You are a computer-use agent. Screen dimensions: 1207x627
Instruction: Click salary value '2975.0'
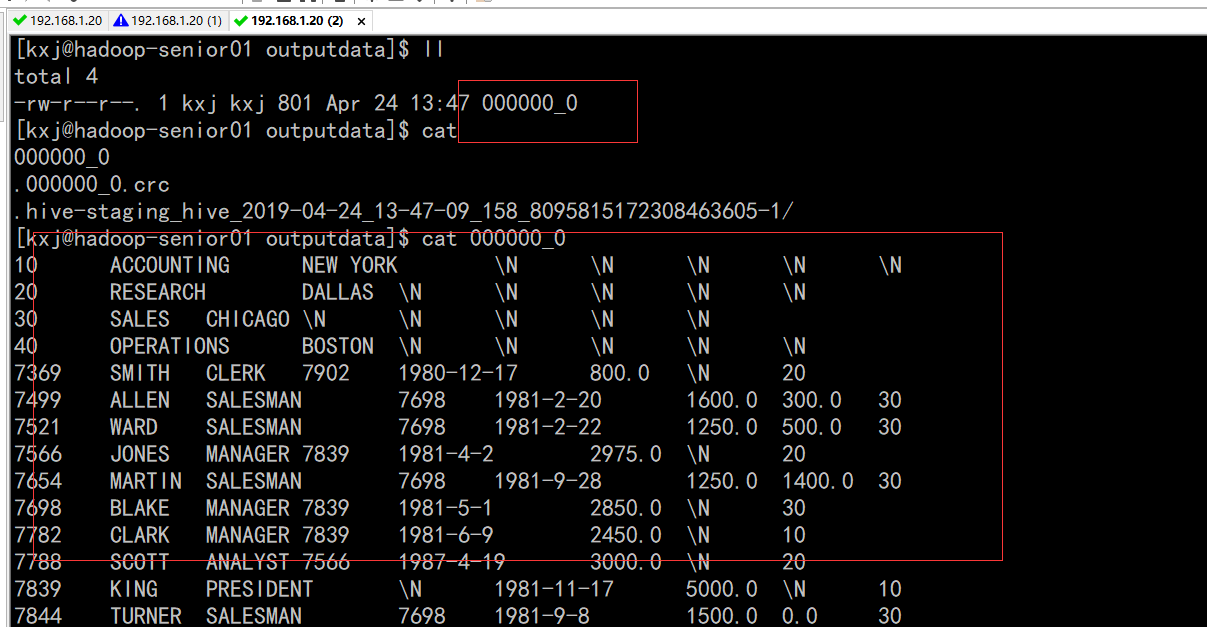pyautogui.click(x=626, y=454)
